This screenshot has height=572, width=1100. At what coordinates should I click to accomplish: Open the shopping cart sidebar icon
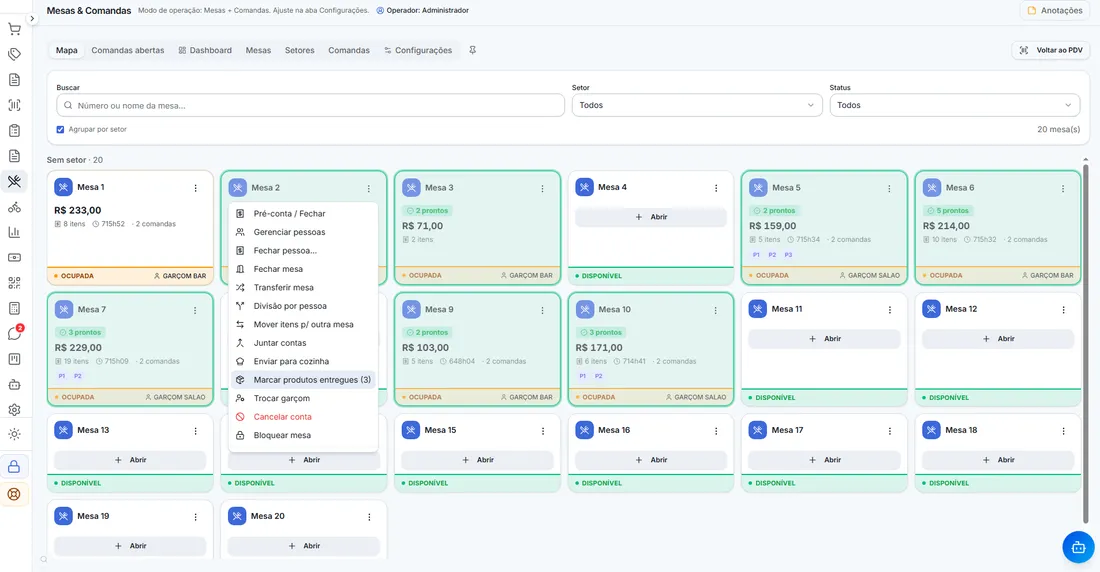coord(14,29)
